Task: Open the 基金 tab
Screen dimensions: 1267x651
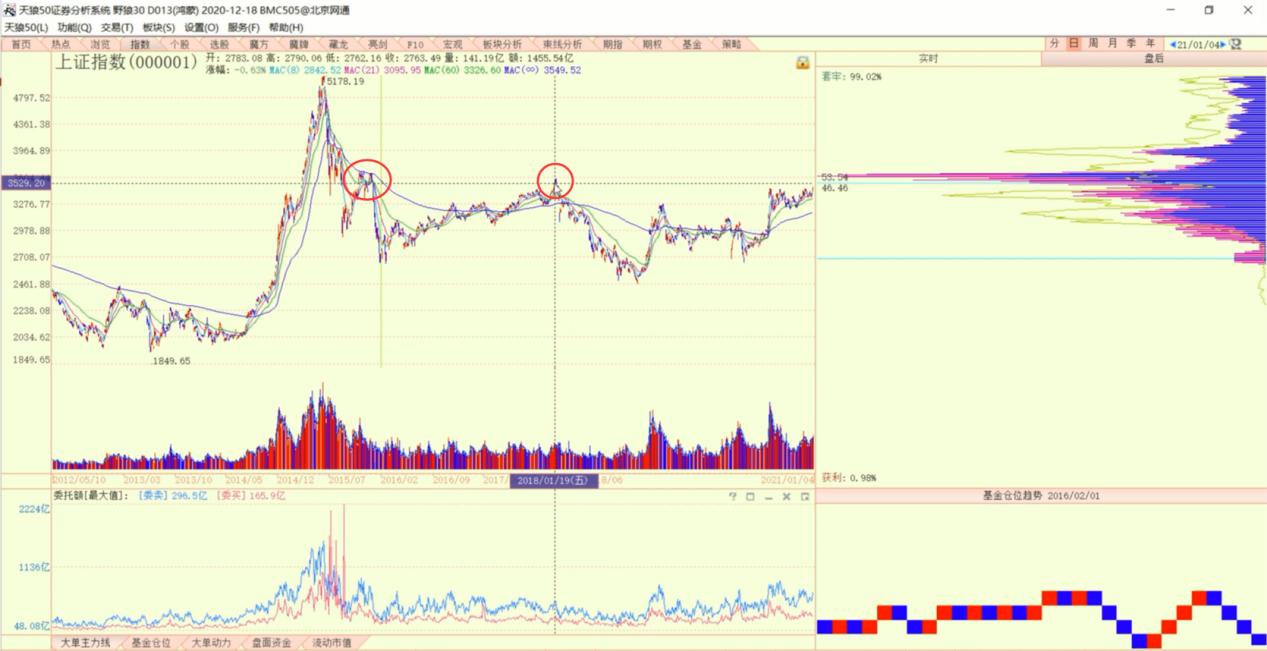Action: pos(691,44)
